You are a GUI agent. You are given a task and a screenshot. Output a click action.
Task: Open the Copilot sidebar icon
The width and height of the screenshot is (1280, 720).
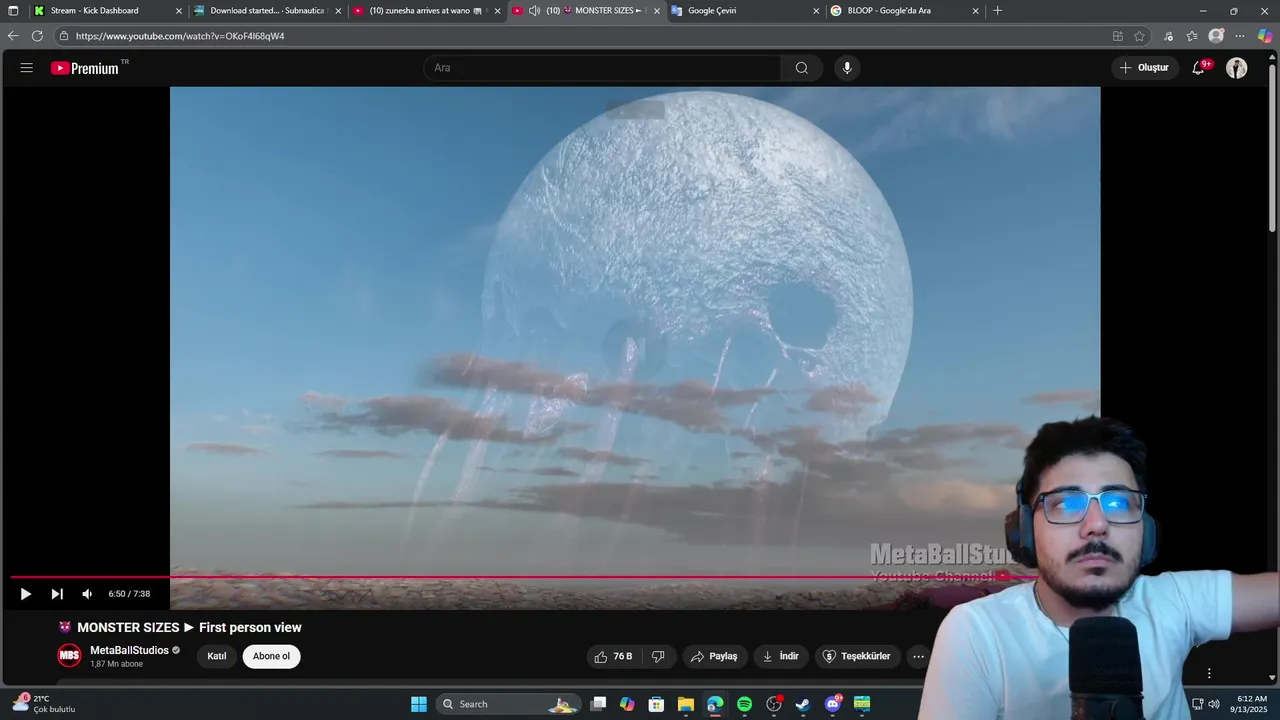click(1265, 36)
